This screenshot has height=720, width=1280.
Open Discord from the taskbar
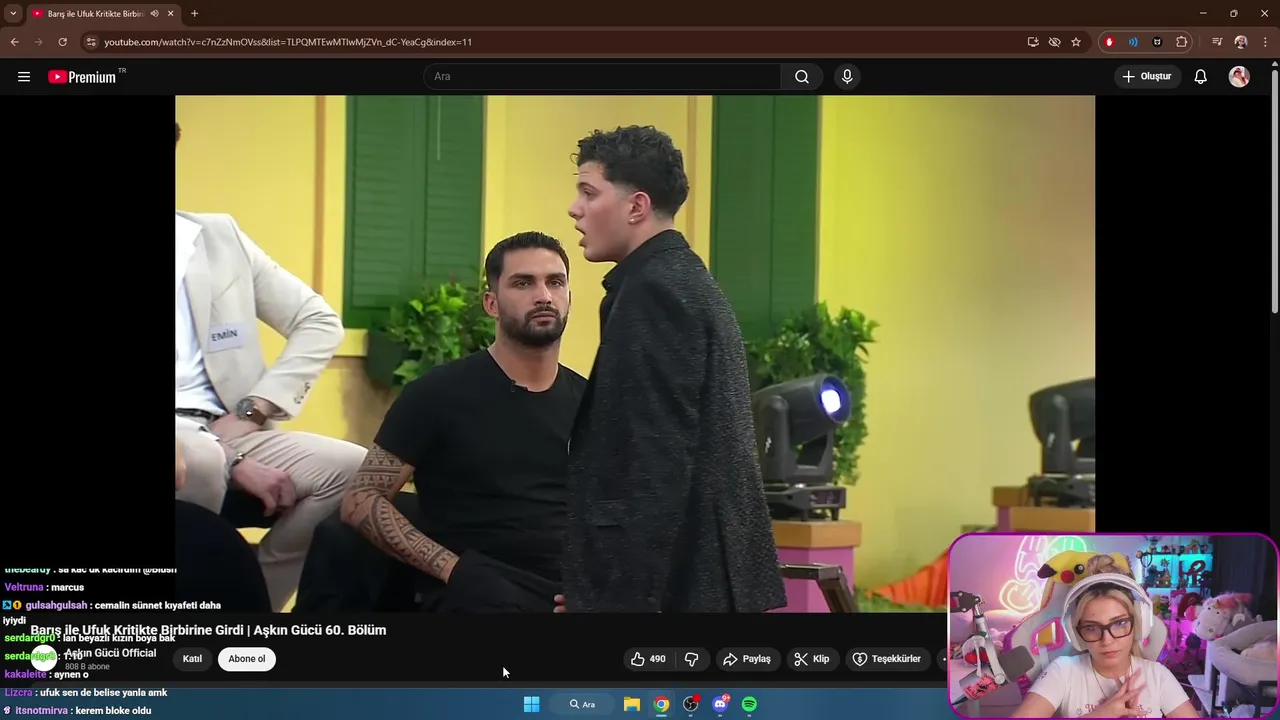click(x=720, y=704)
